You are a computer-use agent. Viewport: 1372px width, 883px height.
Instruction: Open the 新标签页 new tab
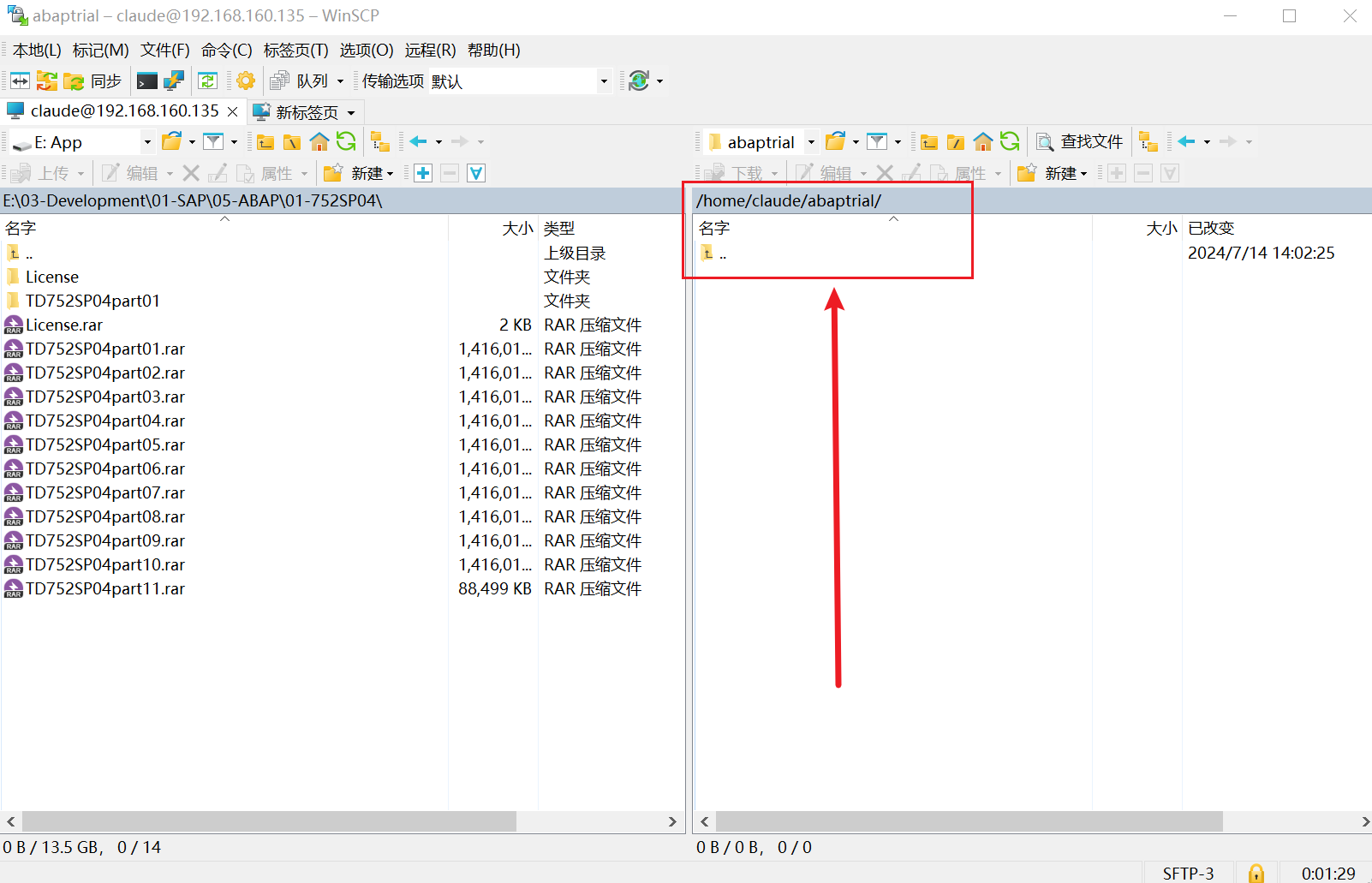tap(306, 112)
